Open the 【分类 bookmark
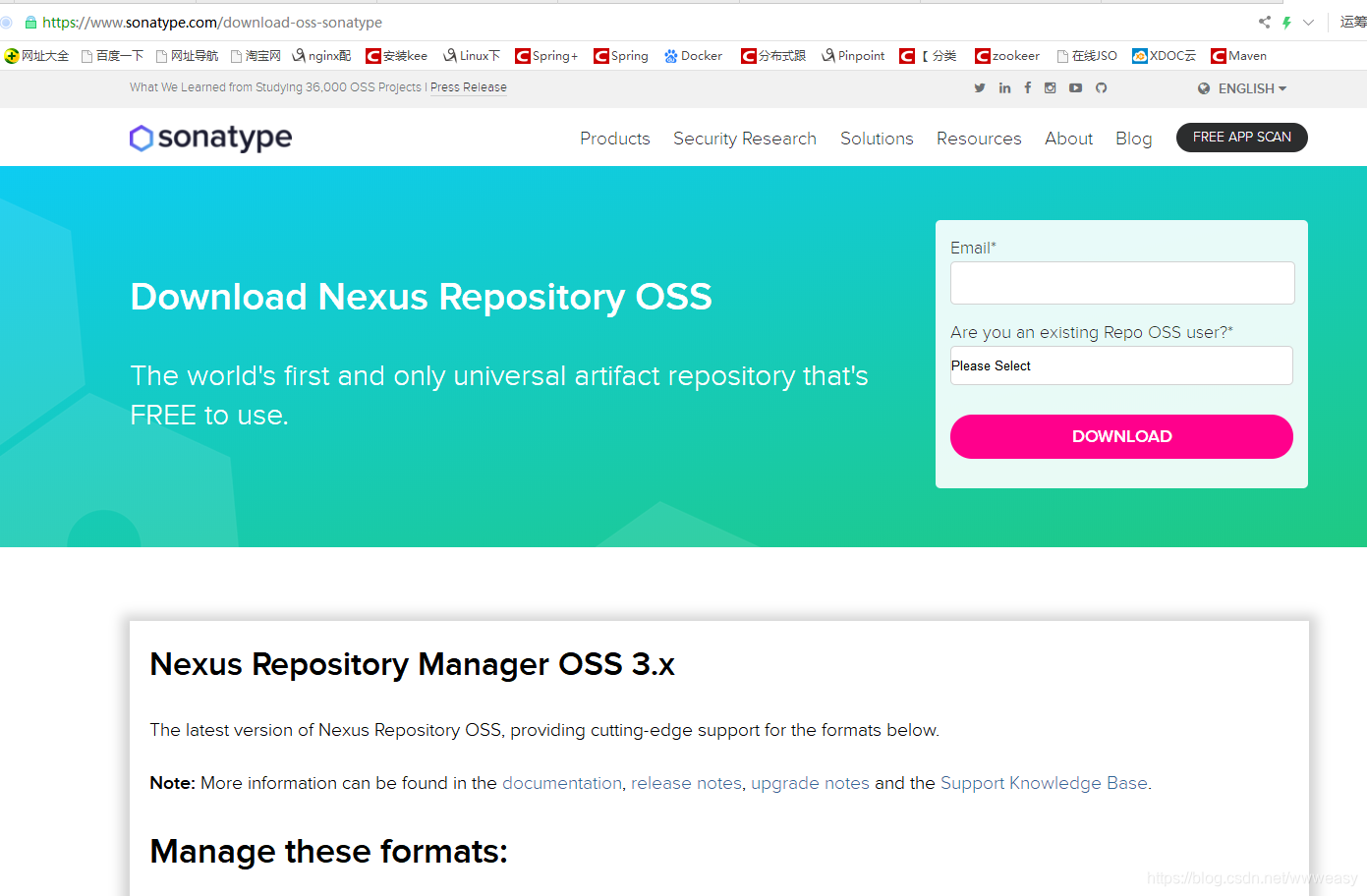This screenshot has height=896, width=1367. (x=929, y=56)
